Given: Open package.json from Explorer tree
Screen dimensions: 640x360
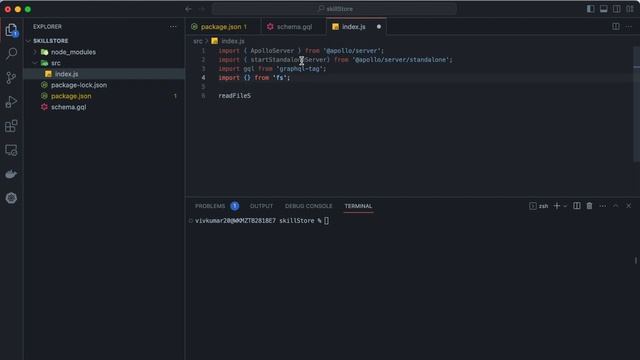Looking at the screenshot, I should click(71, 96).
